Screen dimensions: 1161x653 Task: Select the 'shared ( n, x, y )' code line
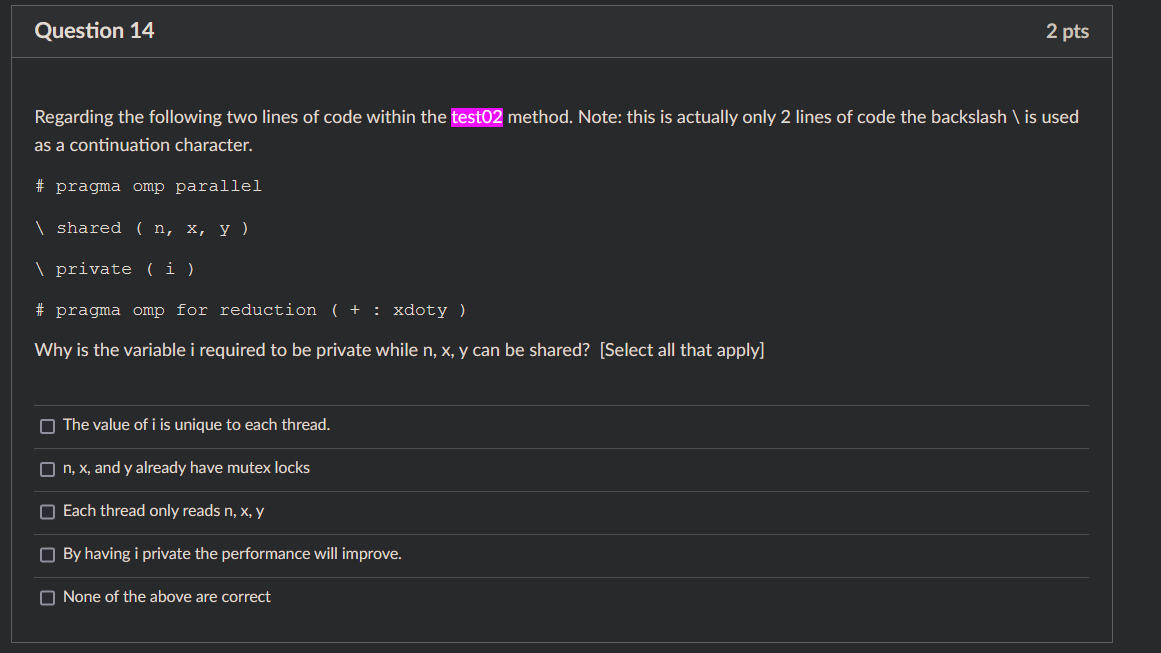(142, 227)
